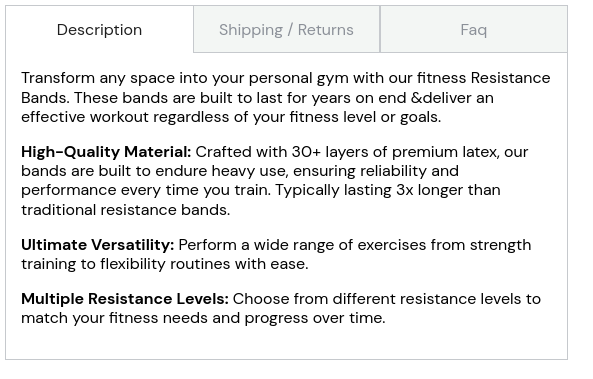Click the "3x" text about lasting longer

405,190
